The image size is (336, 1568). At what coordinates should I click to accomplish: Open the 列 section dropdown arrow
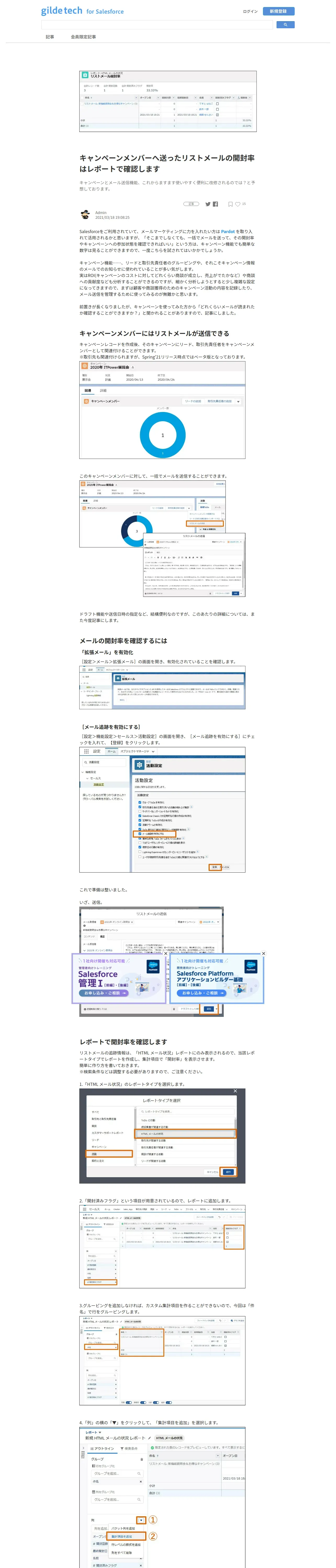(x=142, y=1520)
